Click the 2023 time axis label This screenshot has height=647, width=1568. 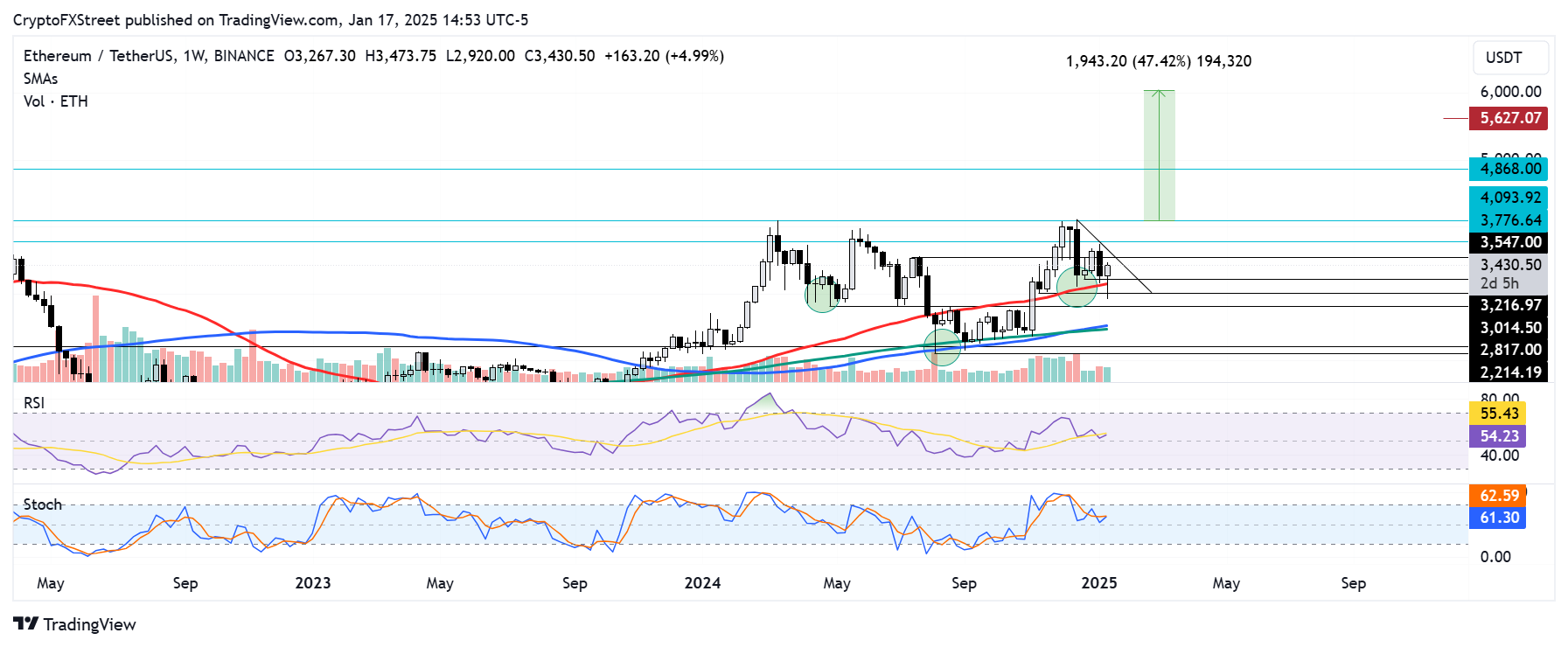(x=313, y=583)
